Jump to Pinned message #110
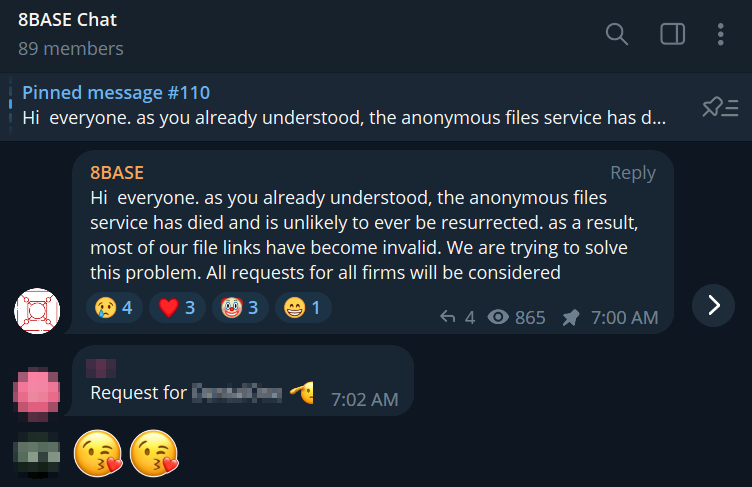 point(116,93)
